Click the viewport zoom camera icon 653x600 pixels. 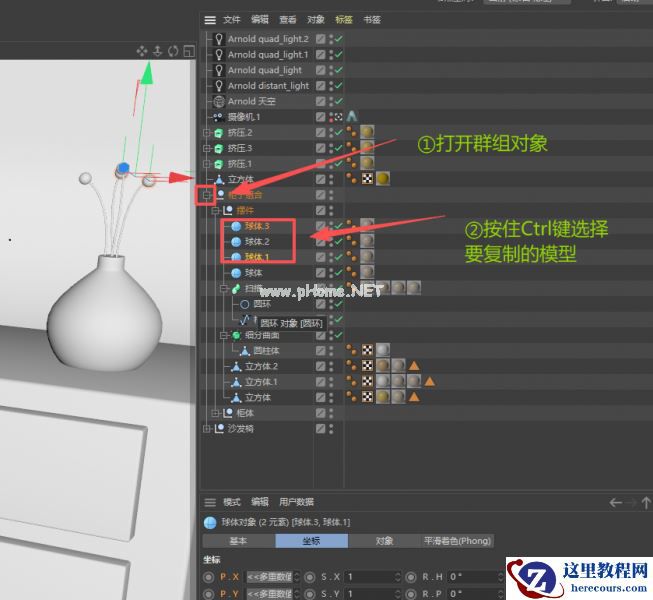pos(157,51)
